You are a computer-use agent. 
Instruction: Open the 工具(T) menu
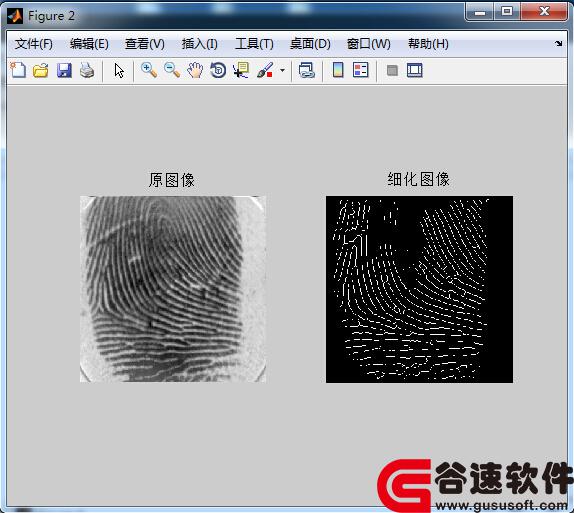point(254,44)
